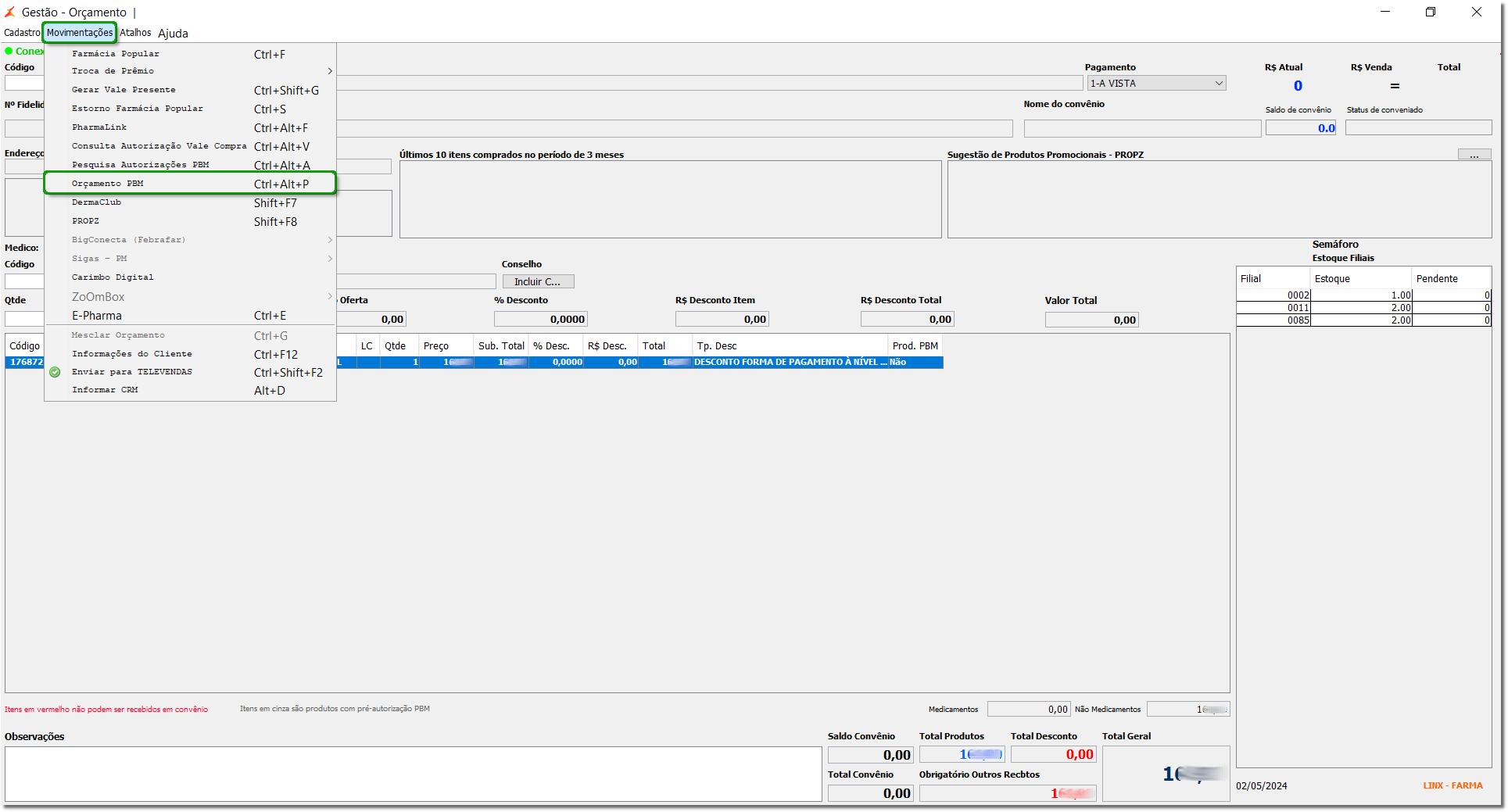Click the Sugestão de Produtos Promocionais list

pos(1220,199)
